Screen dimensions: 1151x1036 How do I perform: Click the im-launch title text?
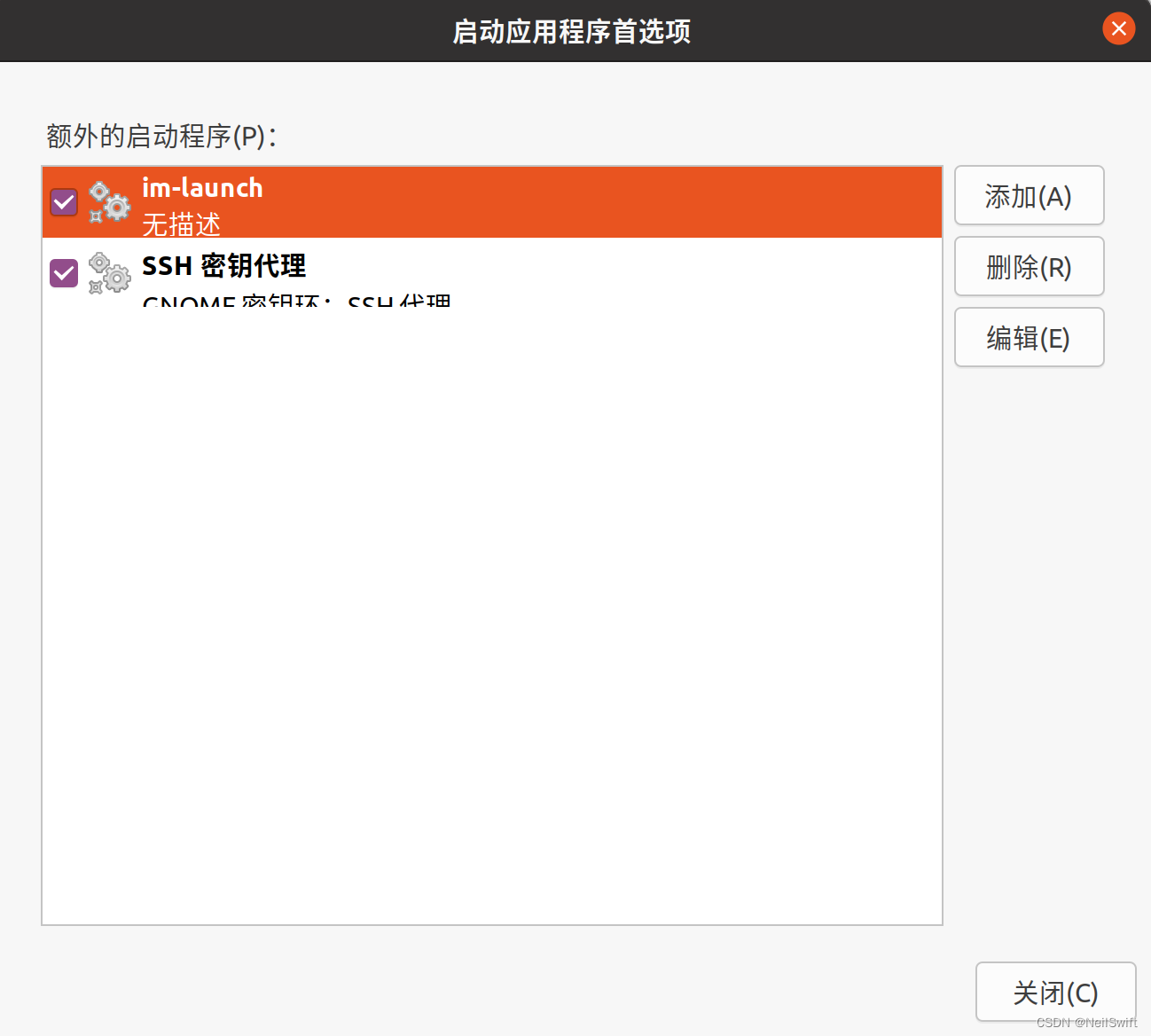pos(202,188)
